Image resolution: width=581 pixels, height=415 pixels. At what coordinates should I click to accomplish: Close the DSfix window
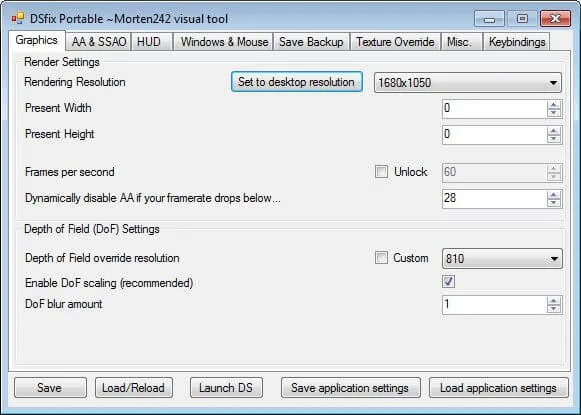[x=555, y=19]
